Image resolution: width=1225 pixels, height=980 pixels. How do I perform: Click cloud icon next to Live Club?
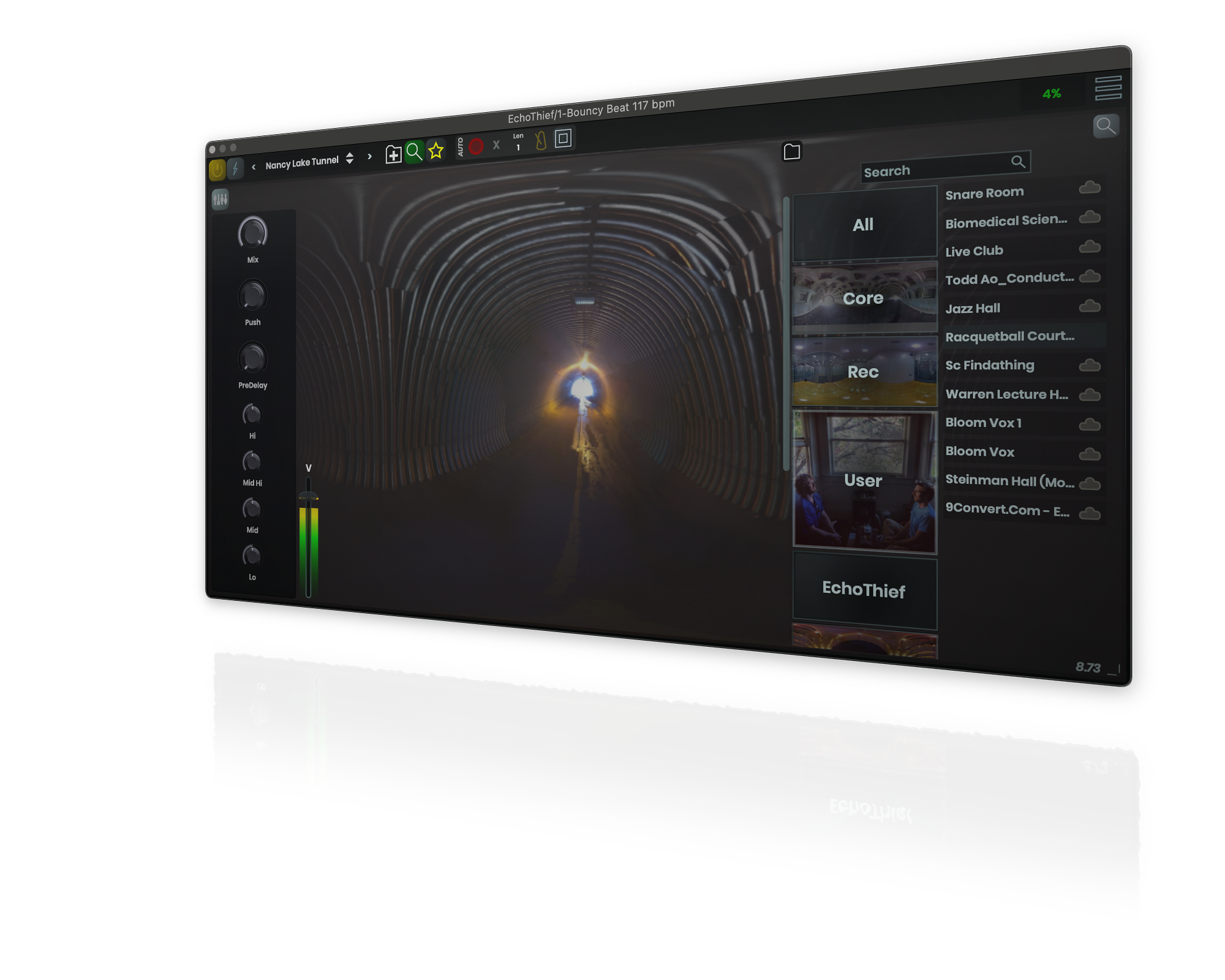tap(1090, 247)
